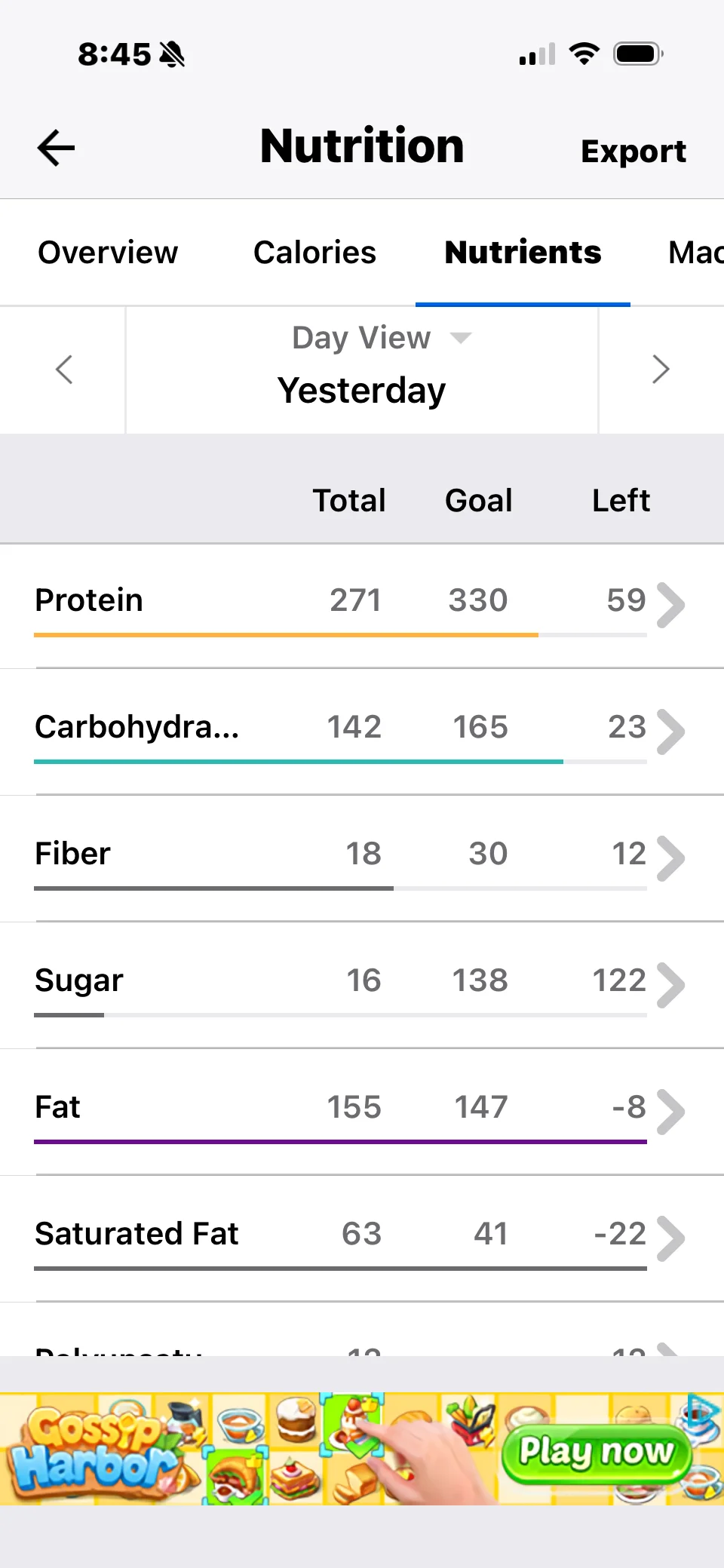Select the Nutrients tab
The width and height of the screenshot is (724, 1568).
click(x=523, y=253)
